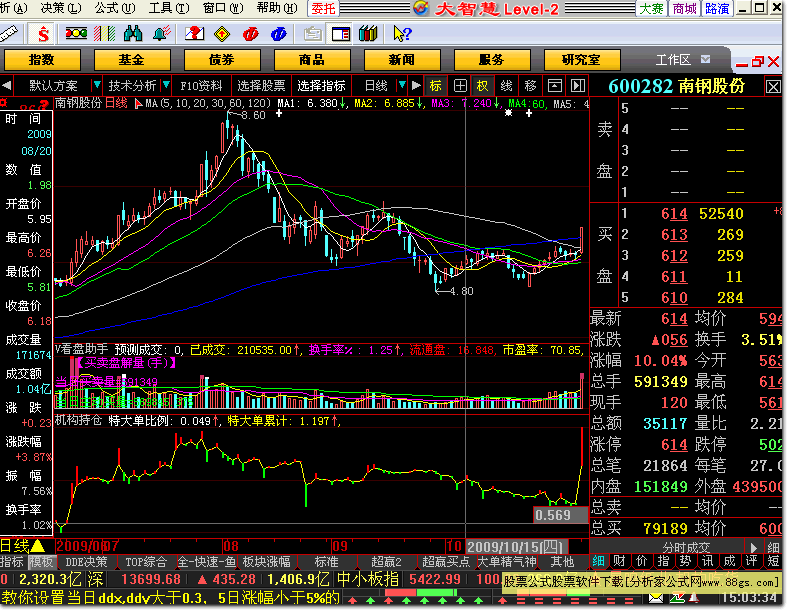The width and height of the screenshot is (789, 611).
Task: Select the TOP综合 bottom tab
Action: click(x=146, y=562)
